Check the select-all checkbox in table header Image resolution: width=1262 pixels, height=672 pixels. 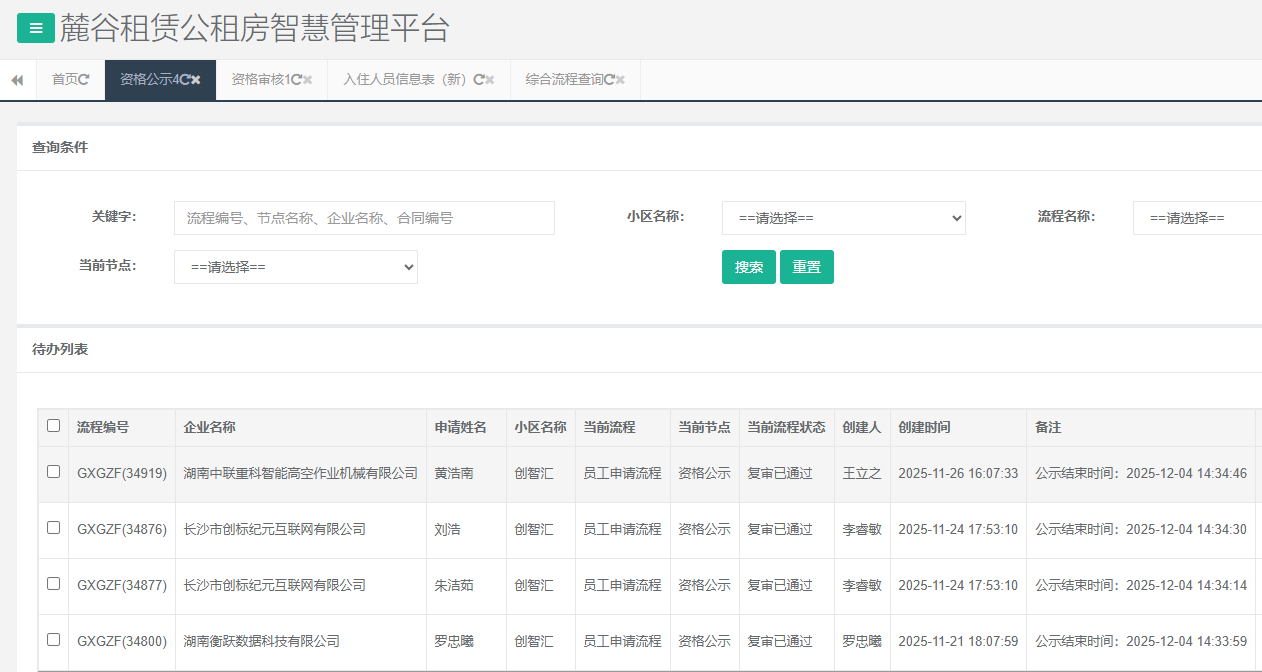[x=53, y=425]
